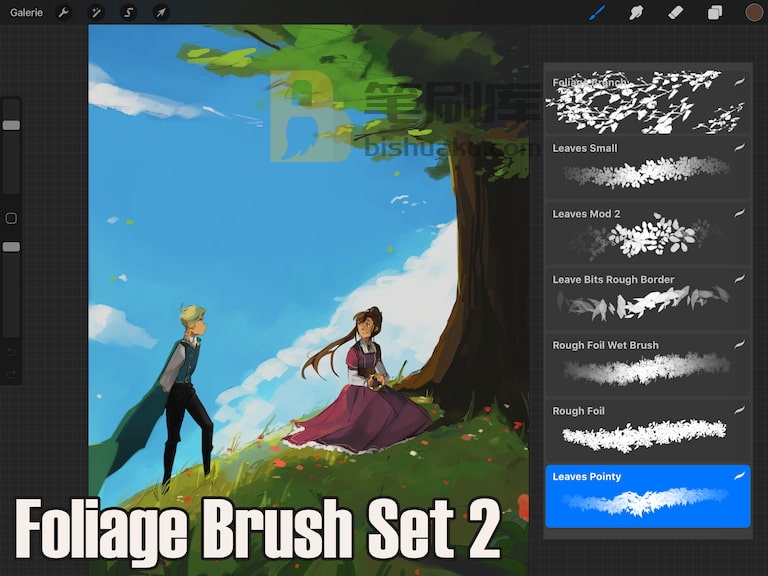
Task: Click the brush opacity slider handle
Action: (11, 247)
